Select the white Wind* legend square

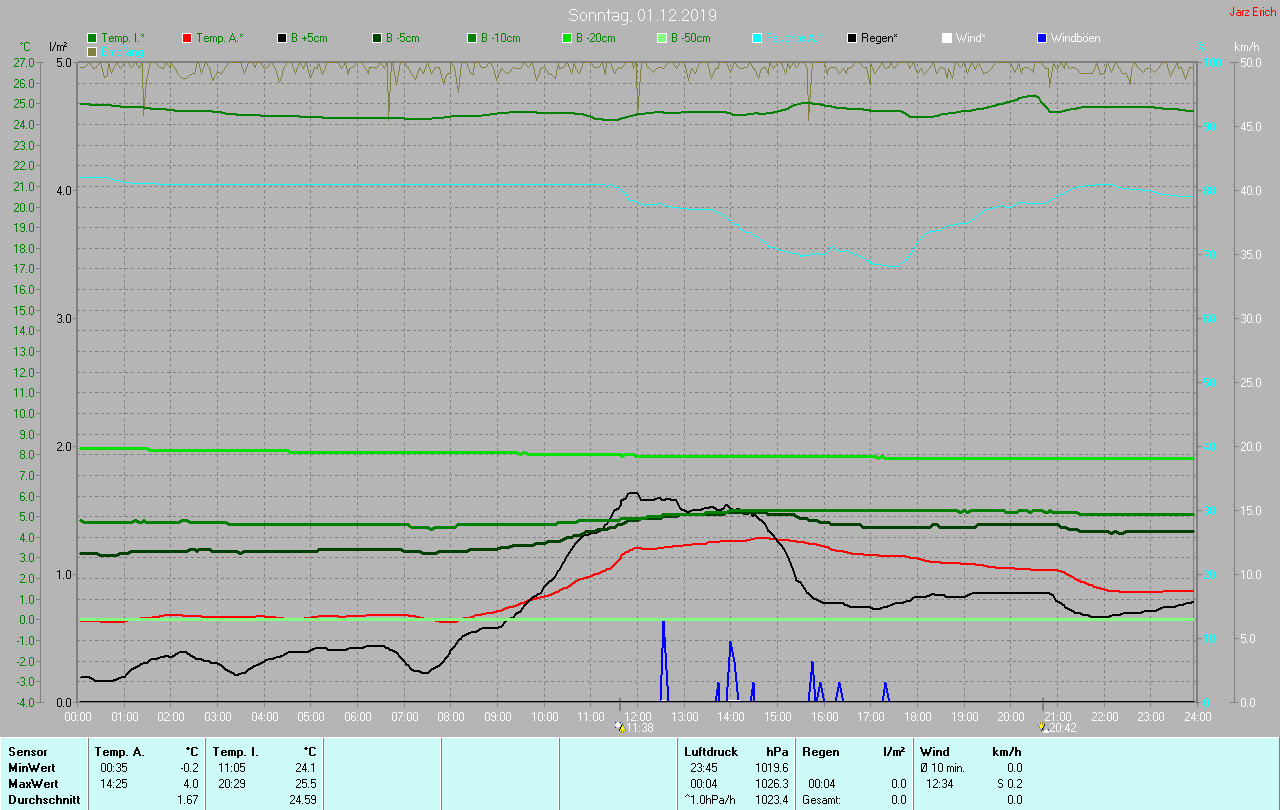click(947, 38)
